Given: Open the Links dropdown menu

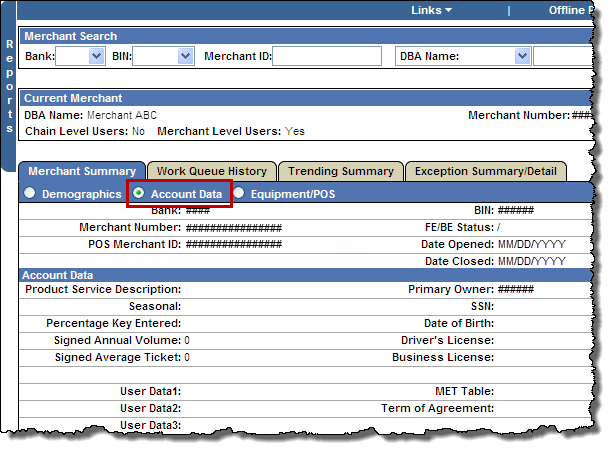Looking at the screenshot, I should pyautogui.click(x=432, y=10).
